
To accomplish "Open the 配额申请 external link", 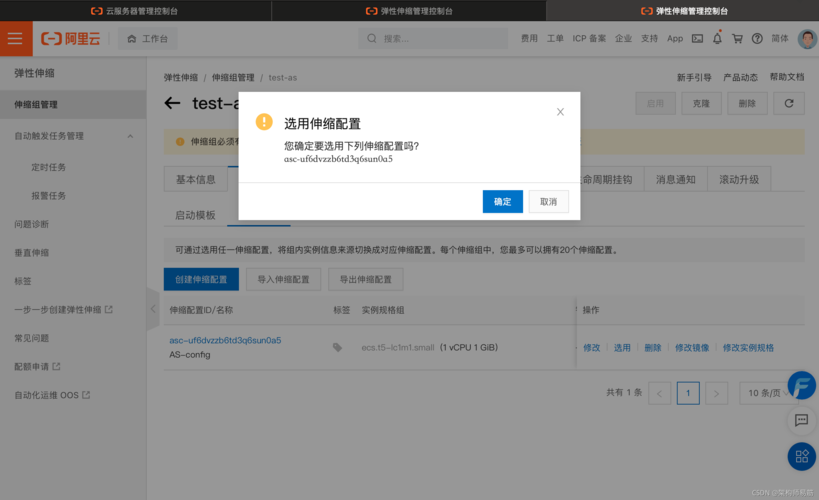I will click(x=37, y=366).
